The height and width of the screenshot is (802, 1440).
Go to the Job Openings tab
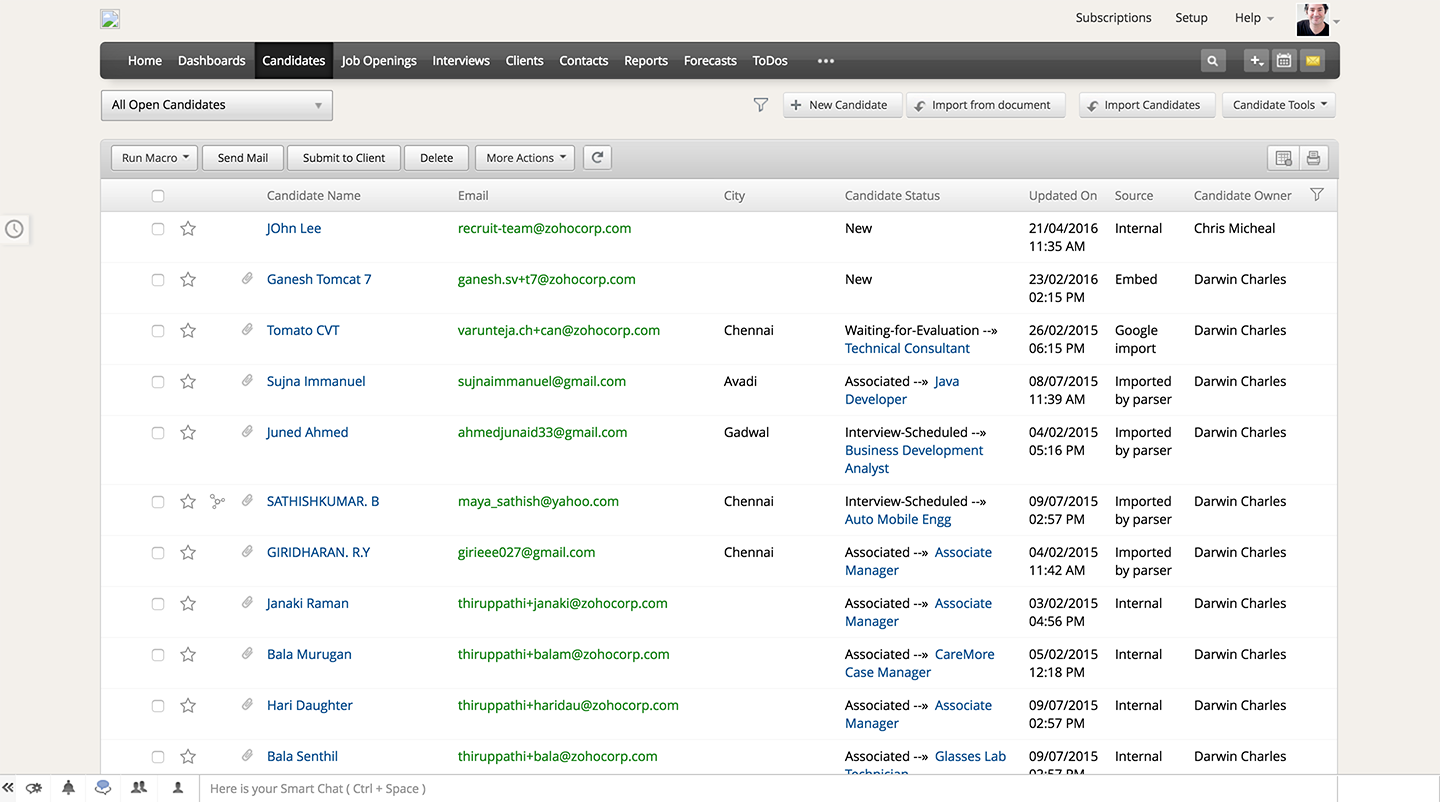click(379, 61)
